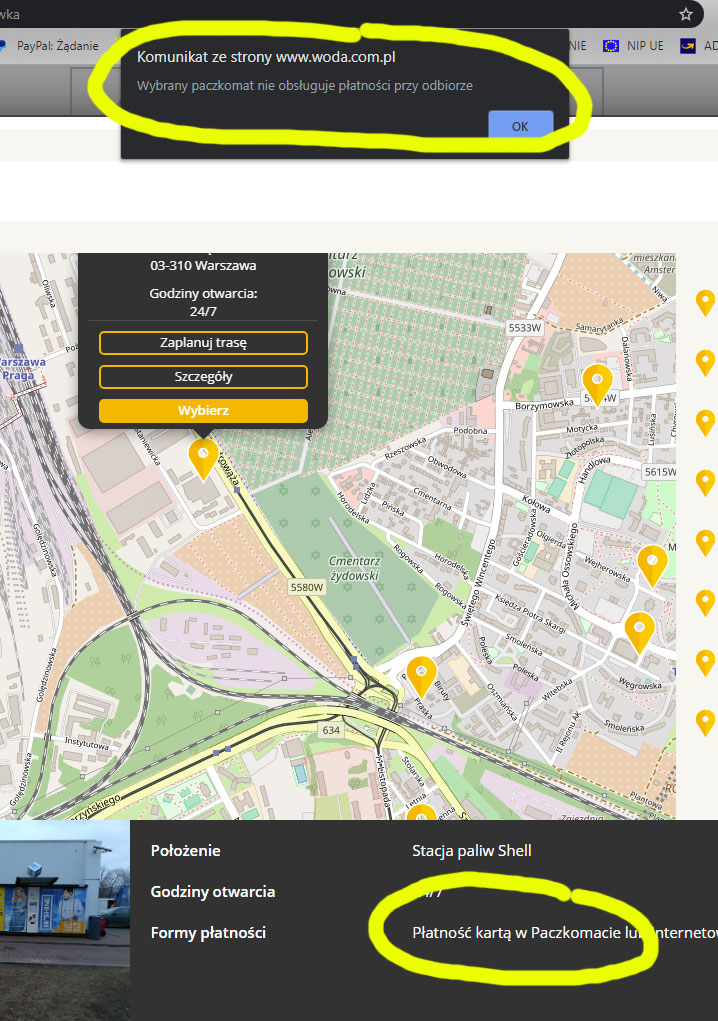The height and width of the screenshot is (1021, 718).
Task: Select the map pin near Wejherowska street
Action: point(652,565)
